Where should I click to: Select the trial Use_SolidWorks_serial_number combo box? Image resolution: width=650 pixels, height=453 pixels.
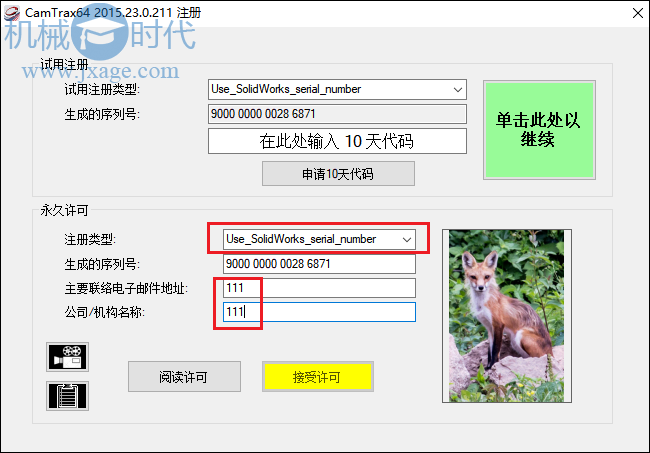coord(337,90)
